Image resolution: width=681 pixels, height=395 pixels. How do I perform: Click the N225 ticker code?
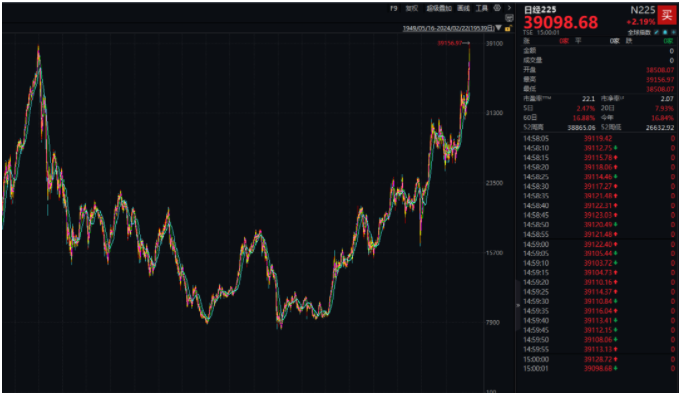[x=643, y=10]
